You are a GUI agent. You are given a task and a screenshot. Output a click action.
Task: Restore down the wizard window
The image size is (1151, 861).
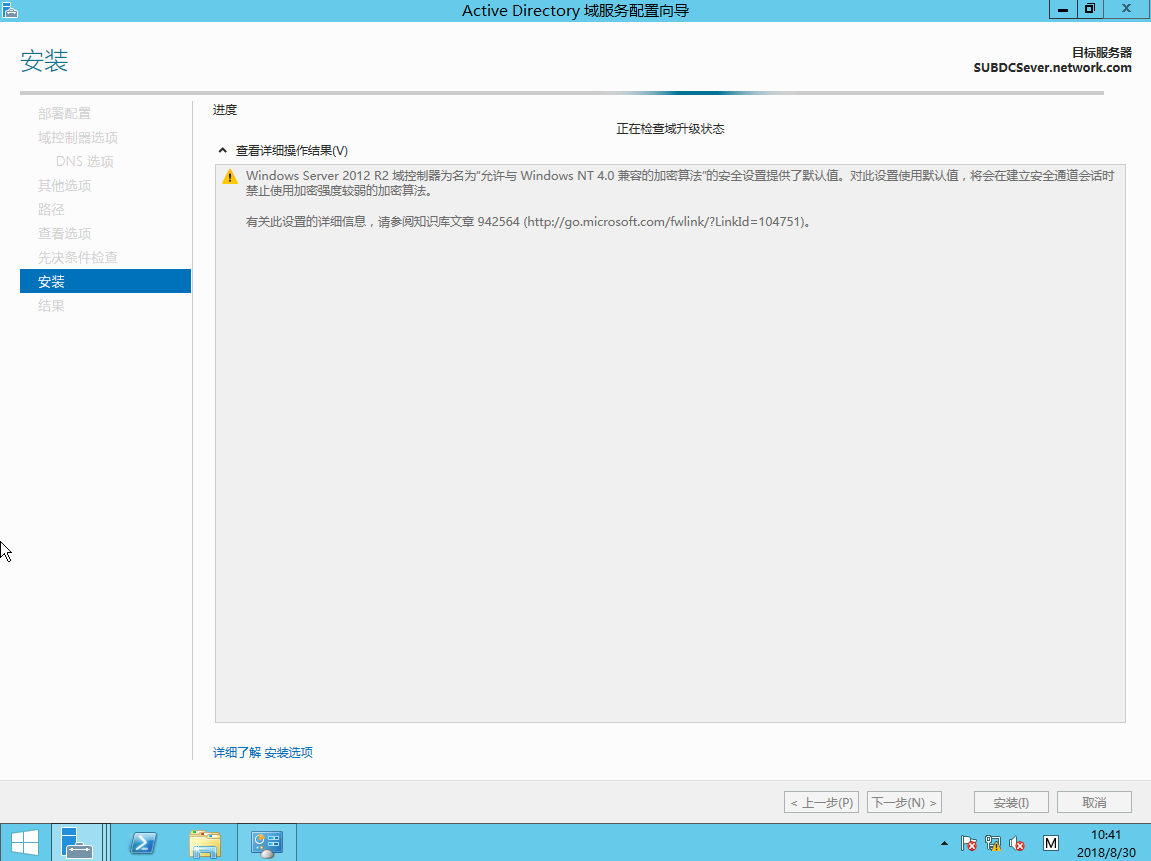click(x=1089, y=9)
